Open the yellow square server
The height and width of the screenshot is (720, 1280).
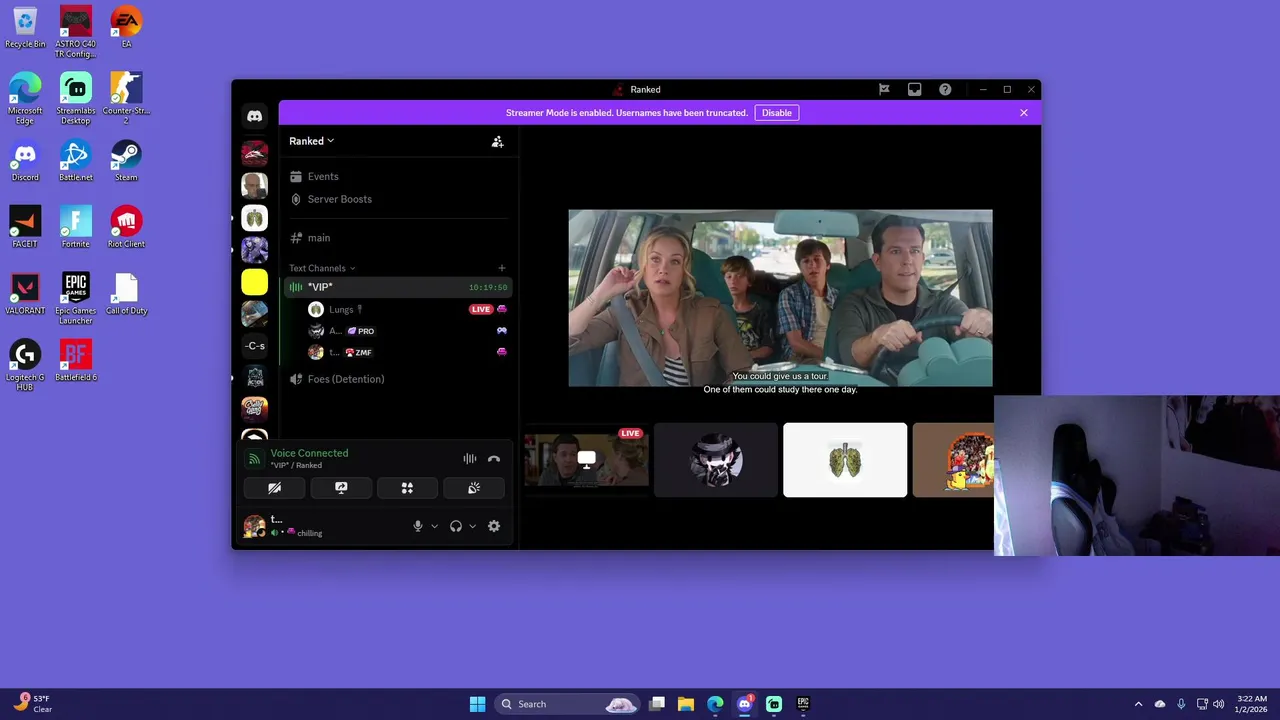coord(255,282)
